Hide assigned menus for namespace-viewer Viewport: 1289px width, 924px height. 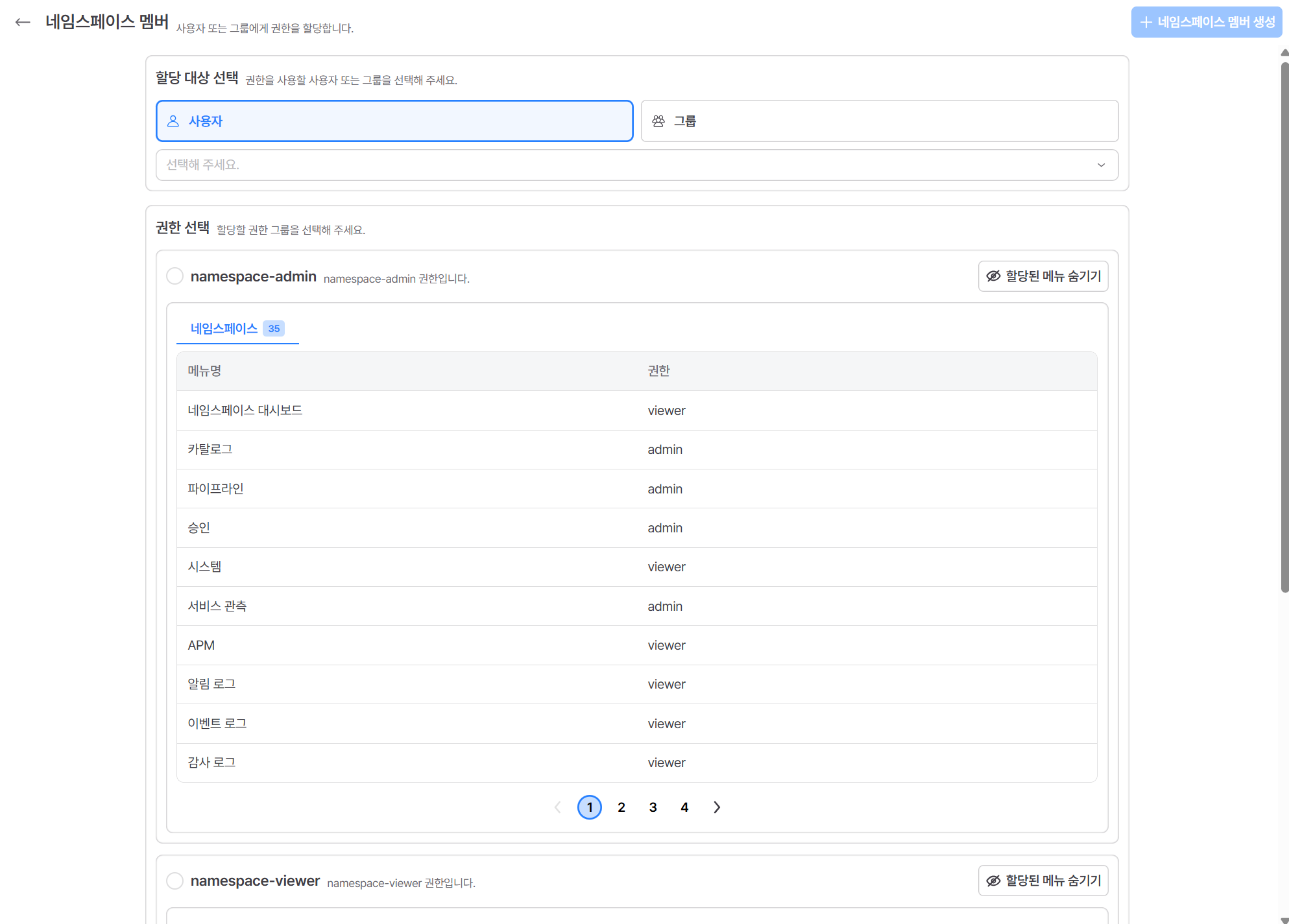click(1043, 881)
